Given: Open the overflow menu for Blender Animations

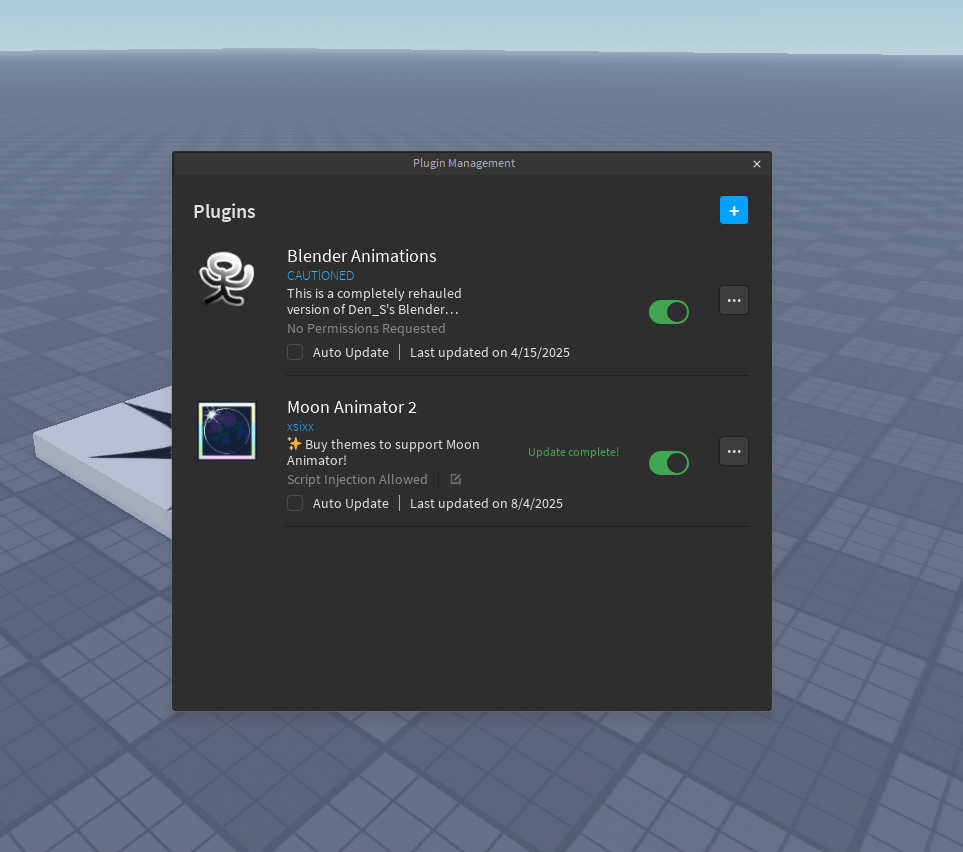Looking at the screenshot, I should coord(733,300).
